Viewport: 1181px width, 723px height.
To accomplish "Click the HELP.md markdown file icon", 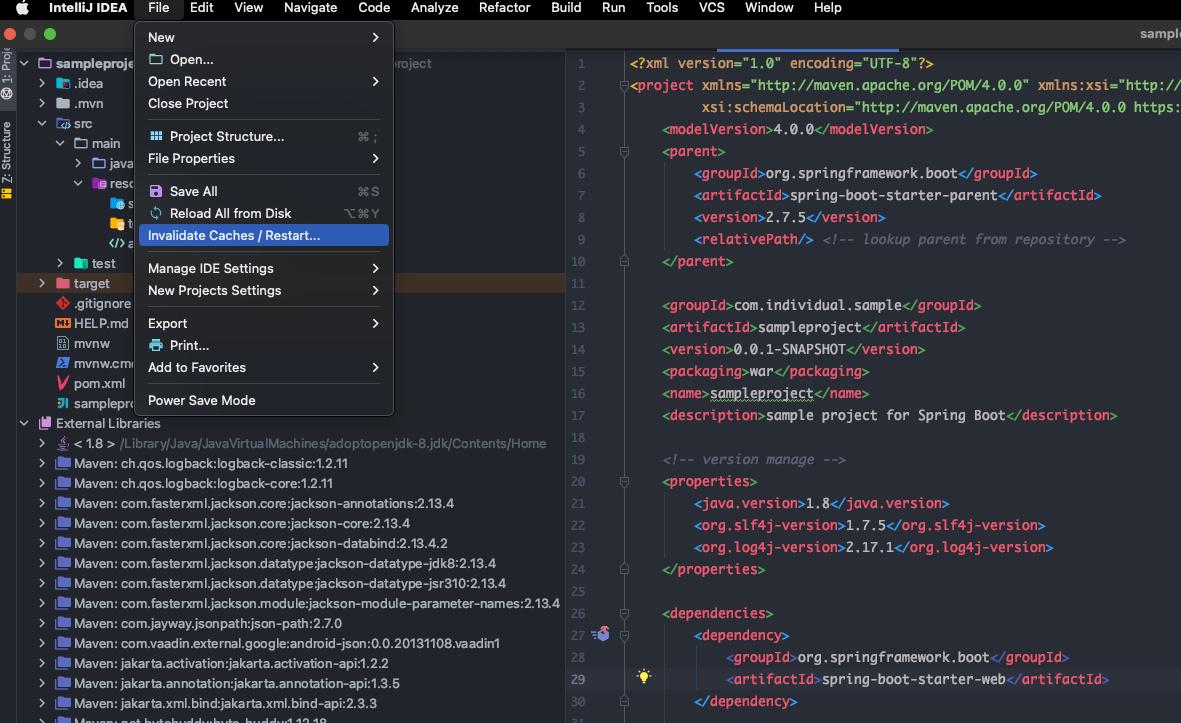I will click(63, 323).
